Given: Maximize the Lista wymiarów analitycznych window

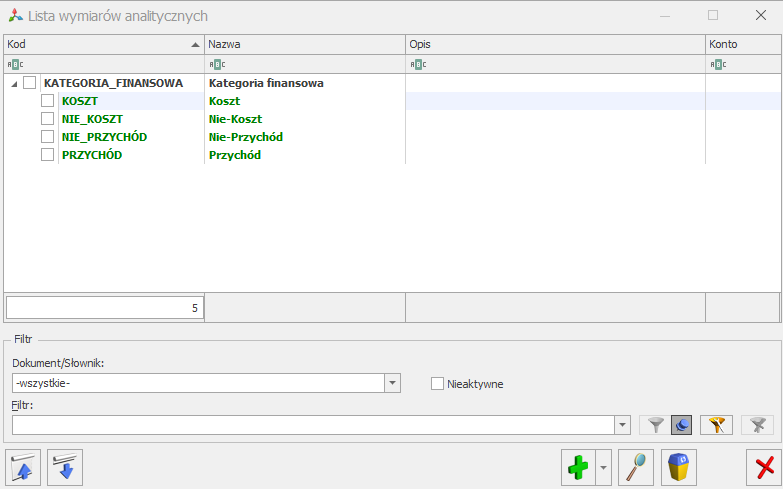Looking at the screenshot, I should pos(713,15).
